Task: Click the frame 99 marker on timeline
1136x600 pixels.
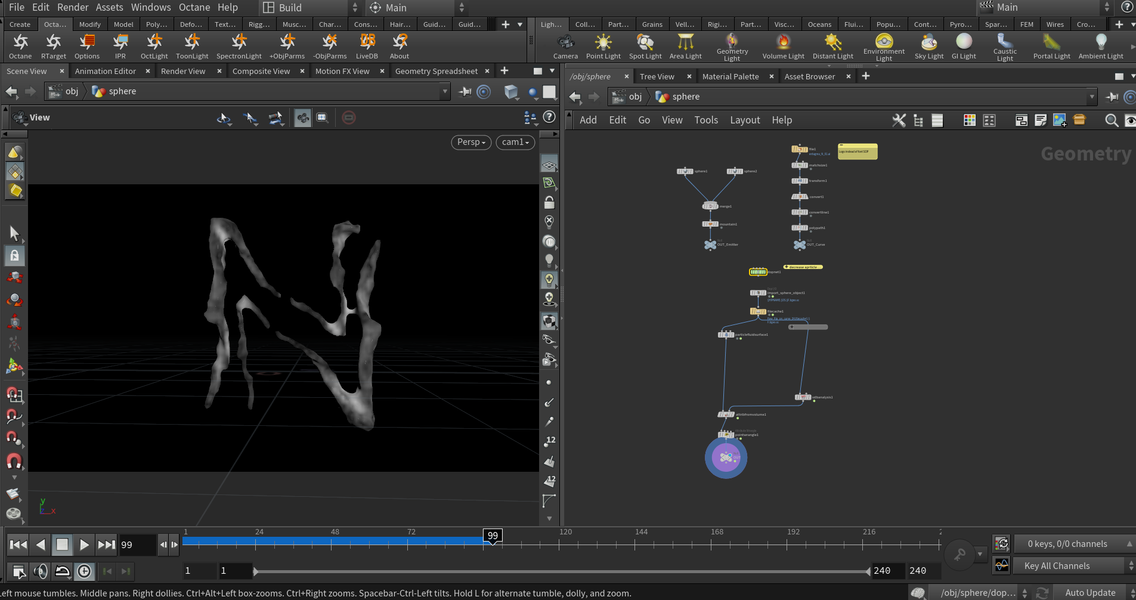Action: [492, 537]
